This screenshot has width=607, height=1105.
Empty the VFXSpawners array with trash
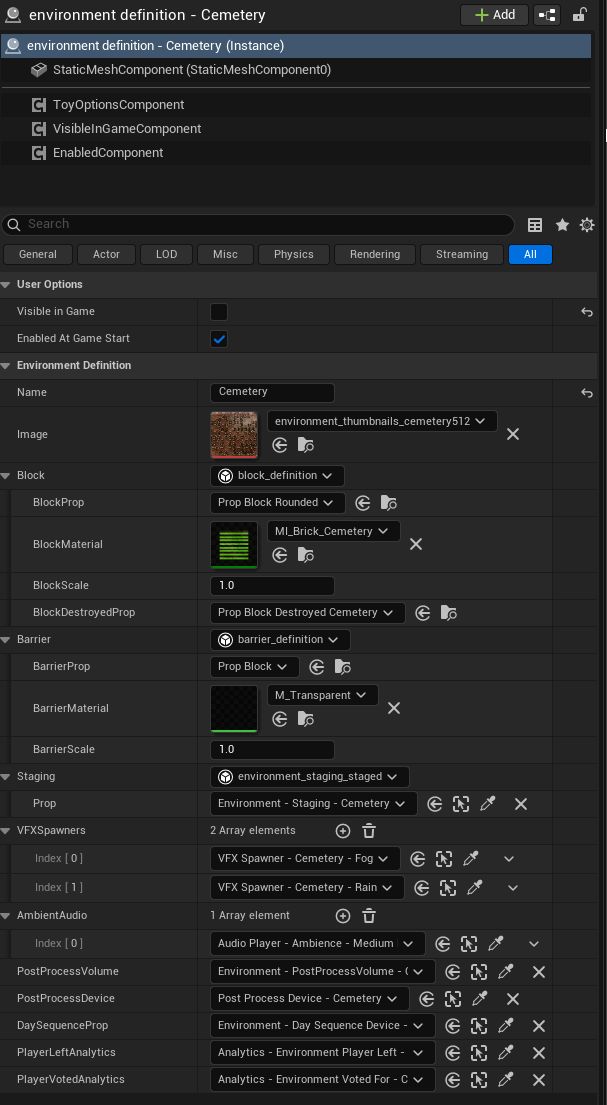tap(369, 831)
